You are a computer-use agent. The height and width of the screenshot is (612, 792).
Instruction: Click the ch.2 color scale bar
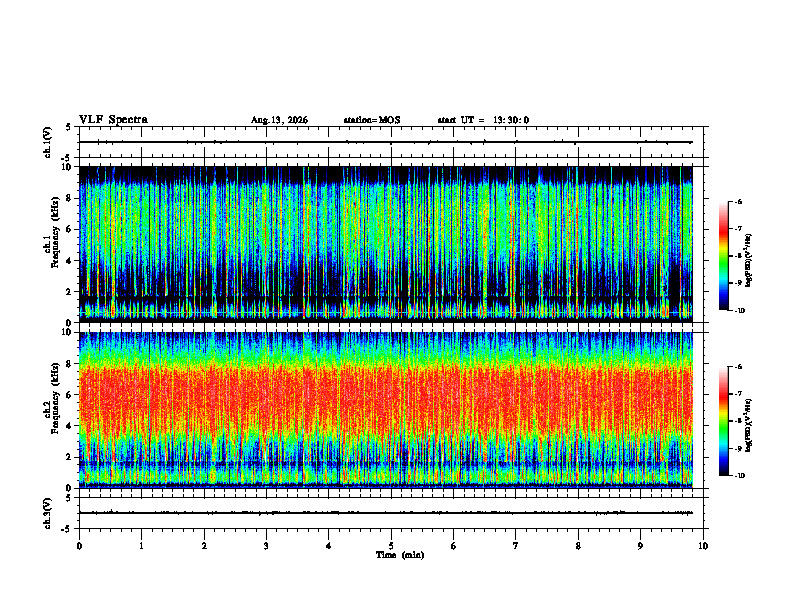[723, 421]
